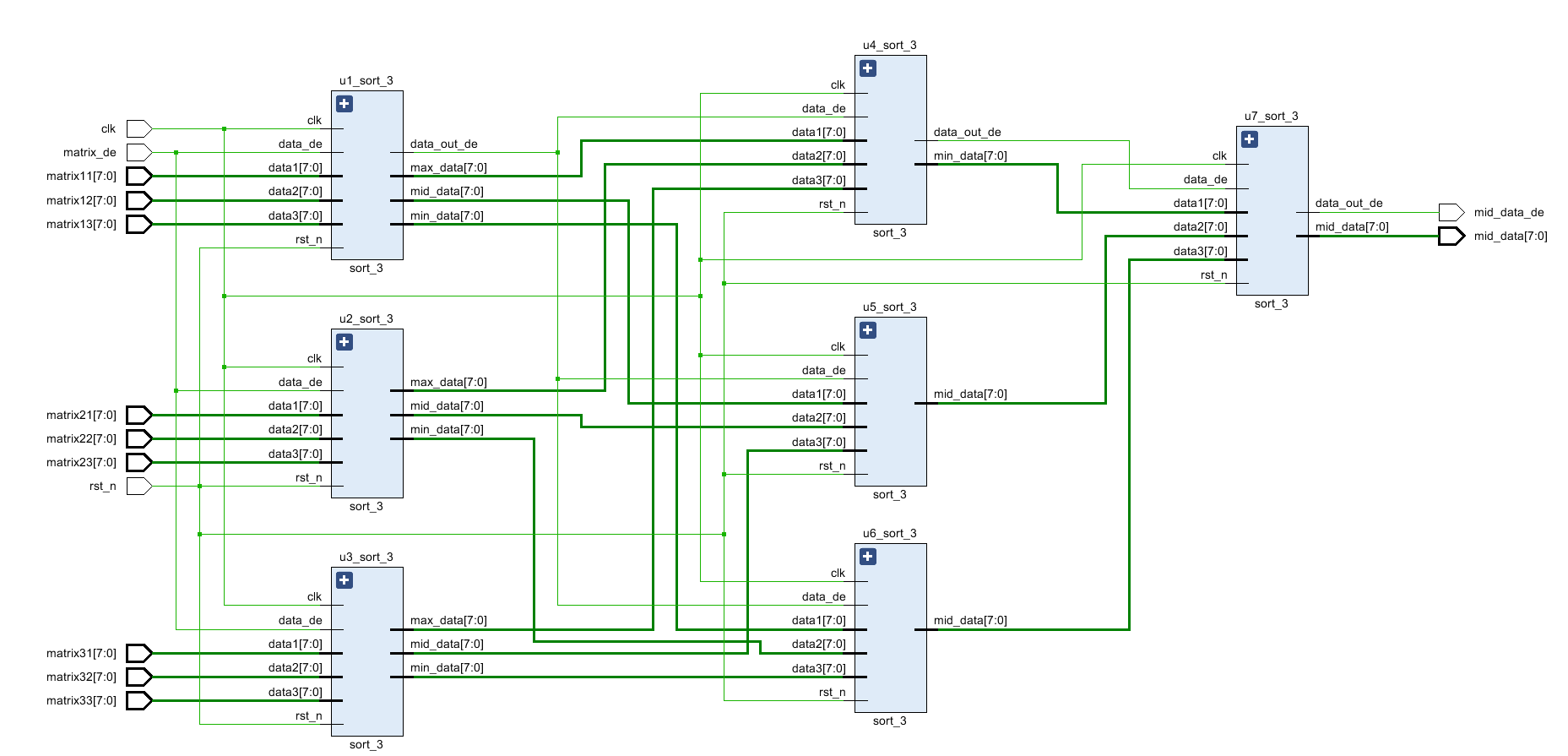Select the matrix11[7:0] input port symbol
Viewport: 1568px width, 756px height.
[x=139, y=176]
